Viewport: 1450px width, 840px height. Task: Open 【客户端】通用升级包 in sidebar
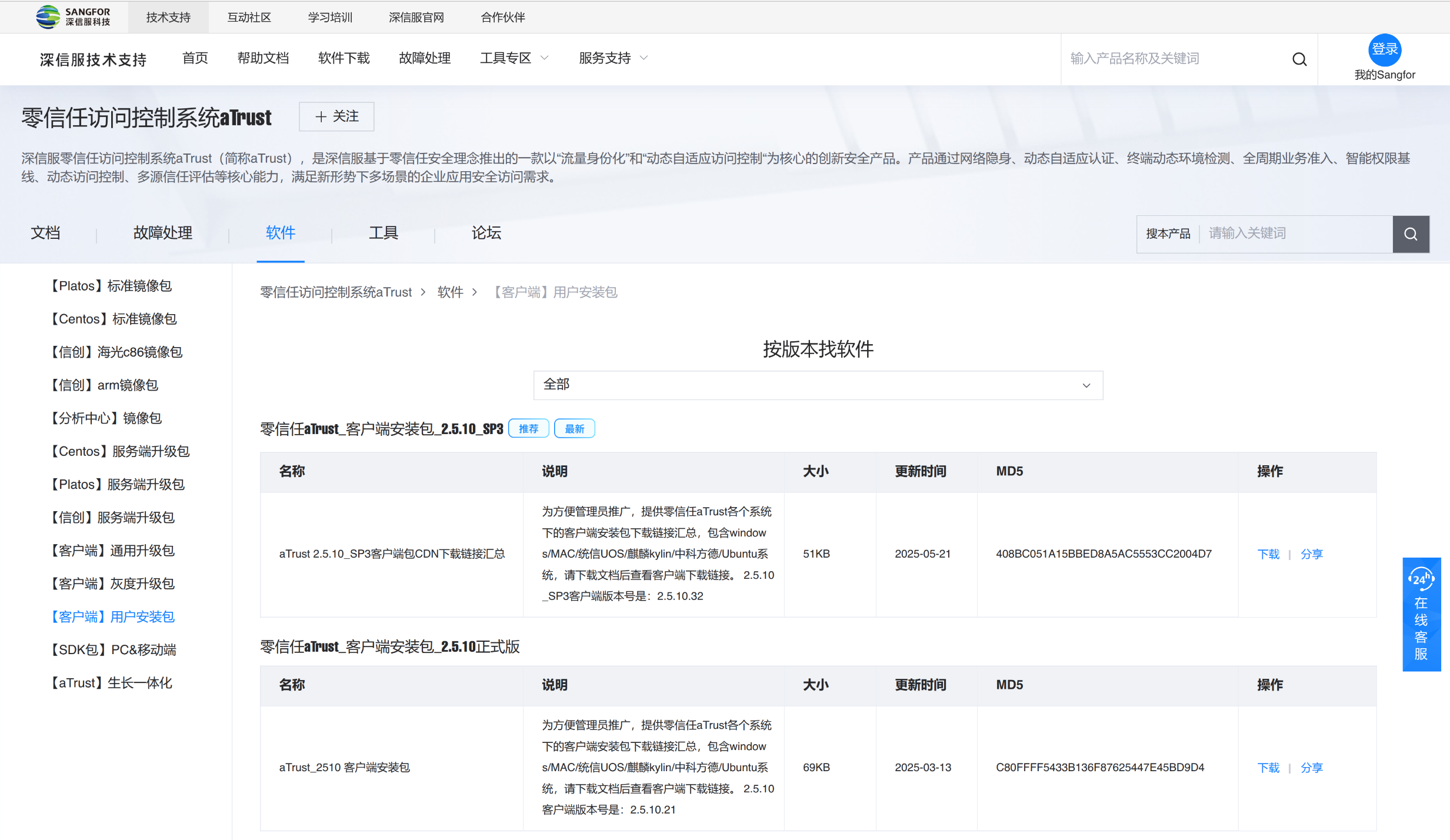(x=111, y=551)
